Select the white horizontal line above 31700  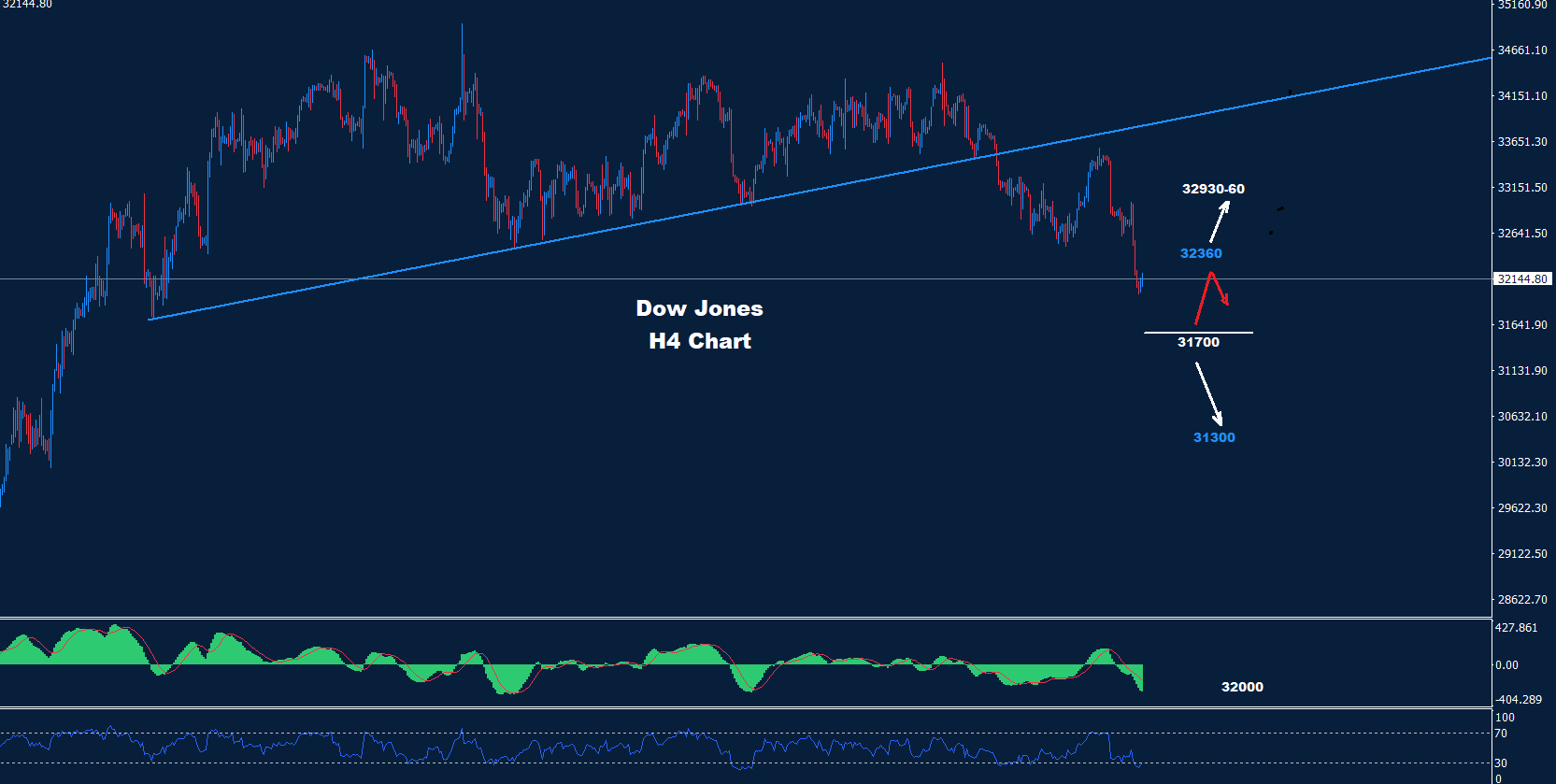(x=1198, y=333)
